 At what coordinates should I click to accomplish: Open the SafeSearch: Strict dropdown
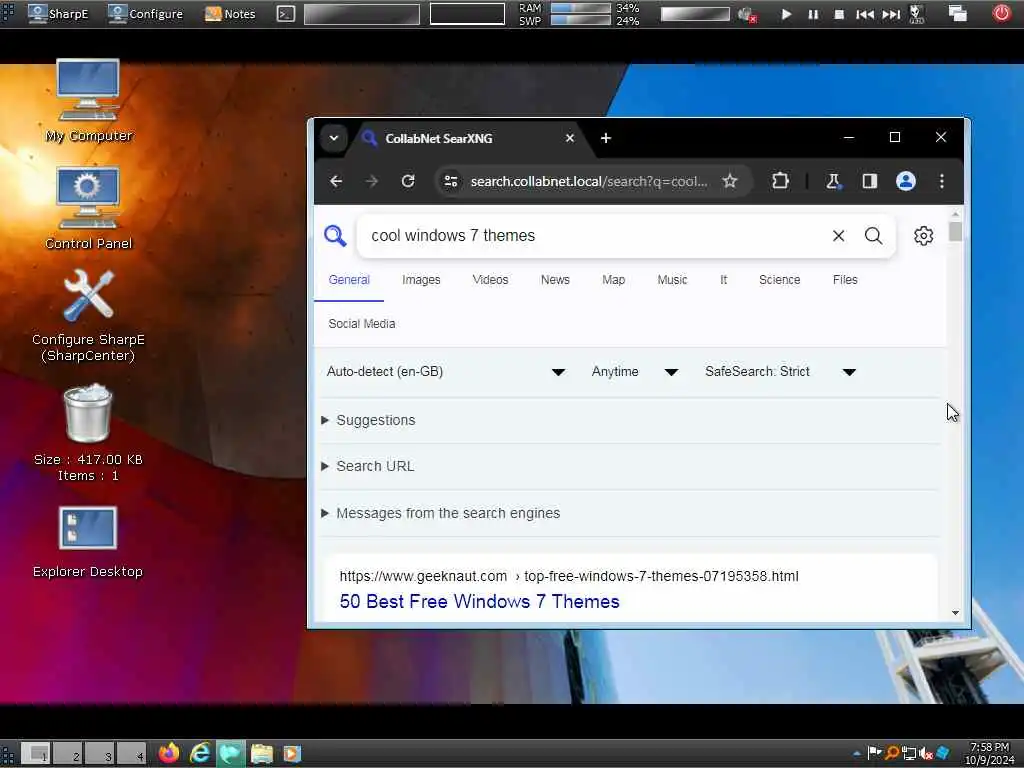click(x=780, y=372)
